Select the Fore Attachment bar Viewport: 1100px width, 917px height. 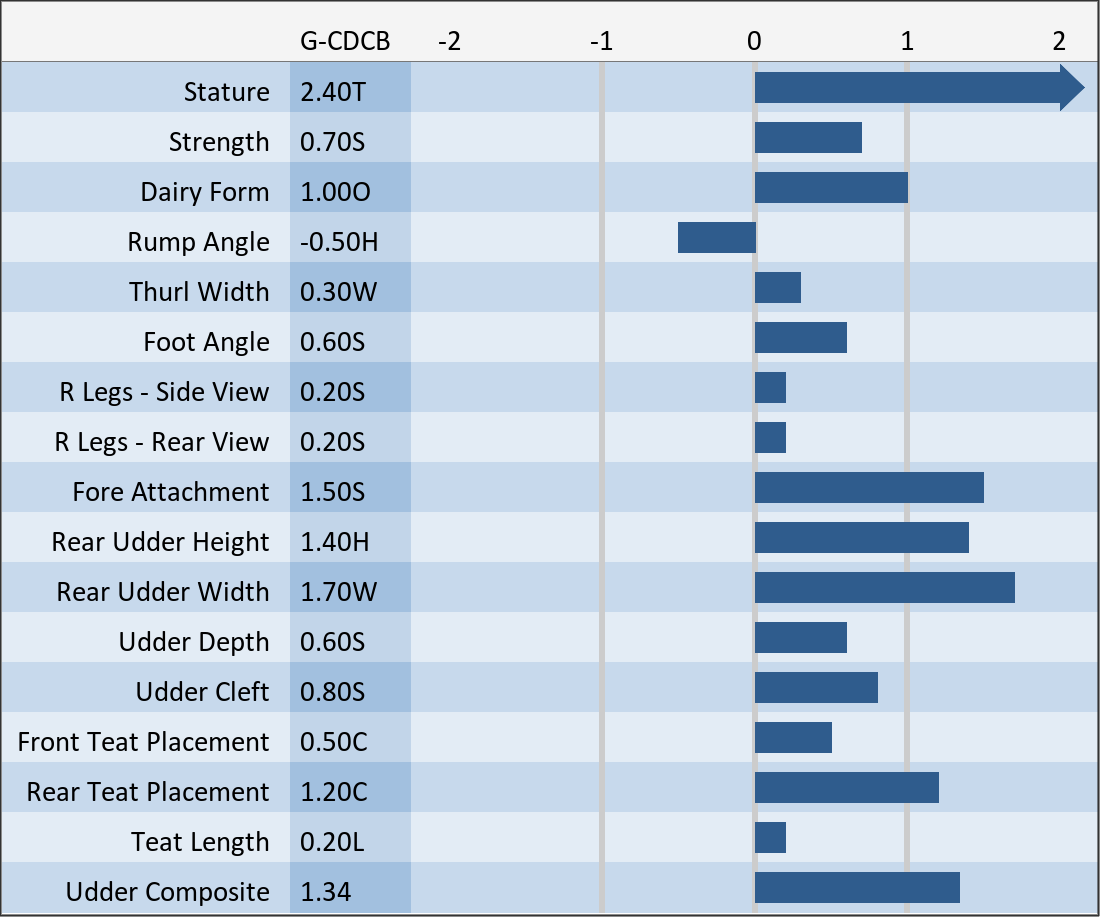coord(869,488)
